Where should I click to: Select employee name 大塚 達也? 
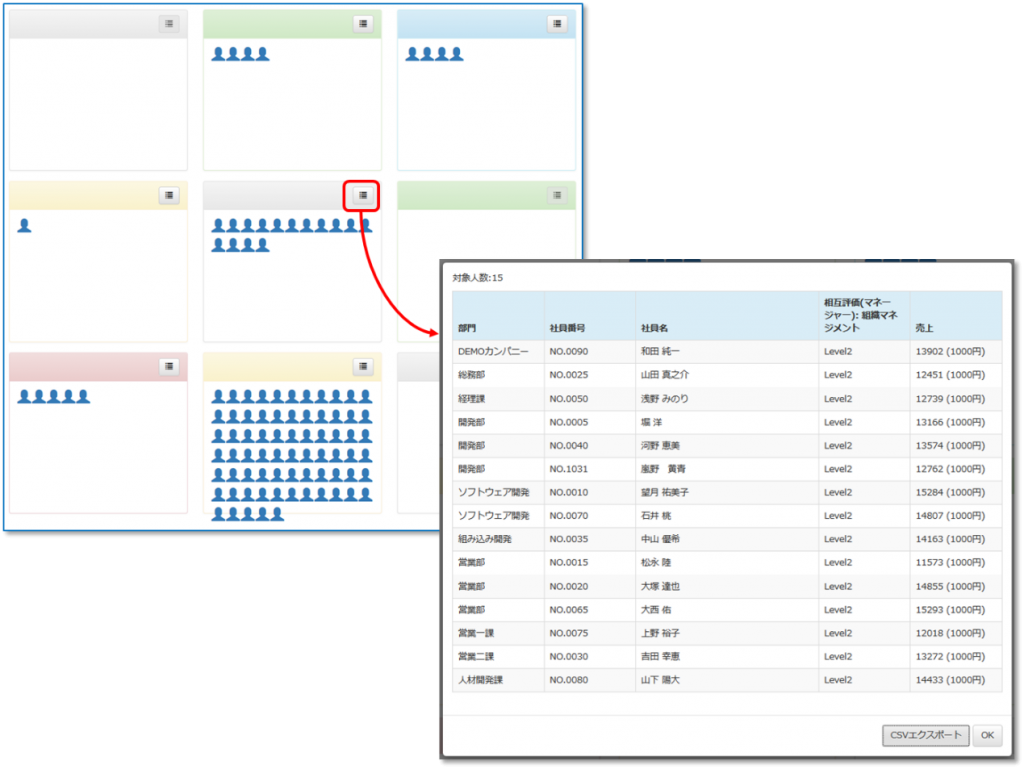[x=660, y=586]
